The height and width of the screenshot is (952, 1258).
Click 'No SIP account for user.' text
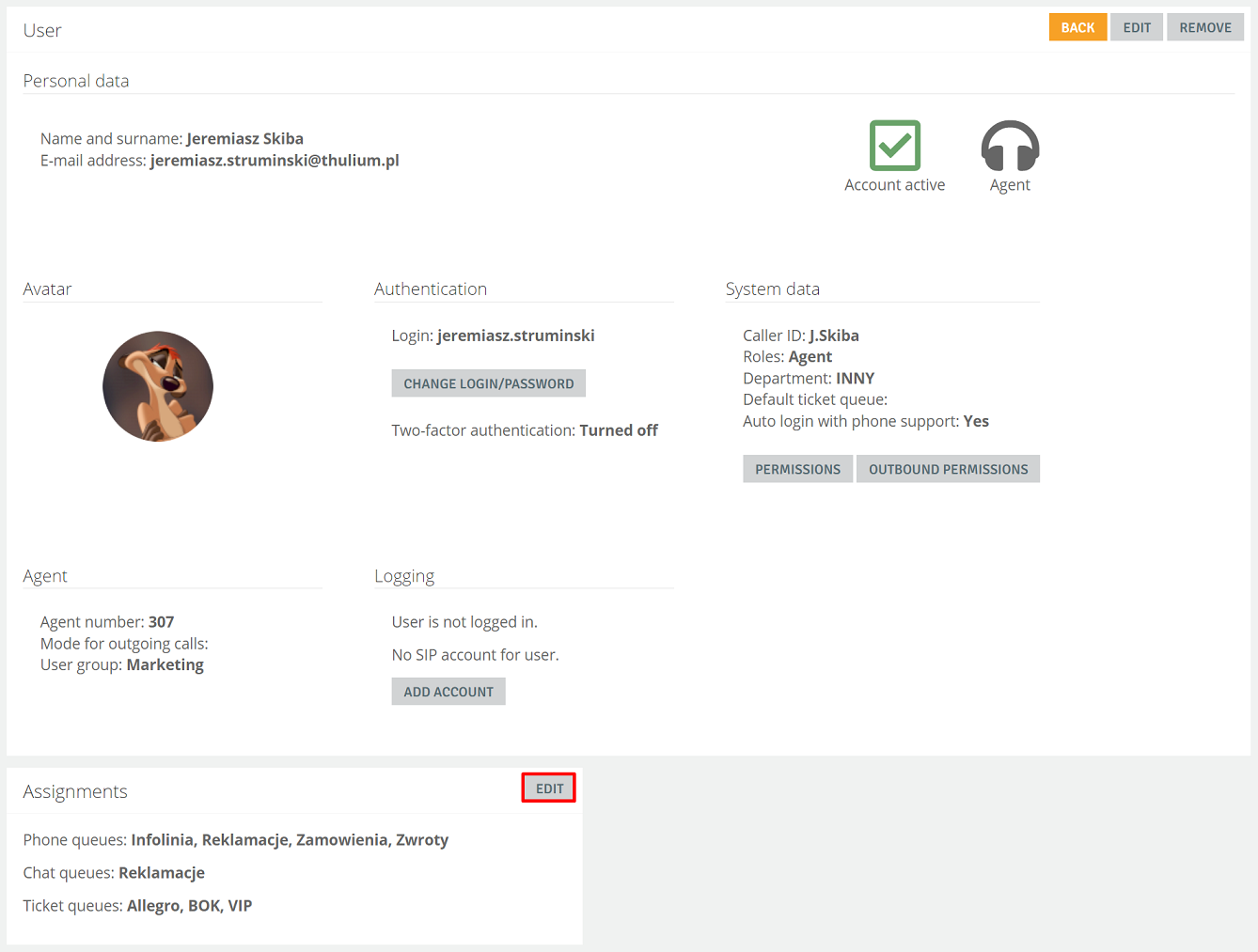tap(475, 655)
